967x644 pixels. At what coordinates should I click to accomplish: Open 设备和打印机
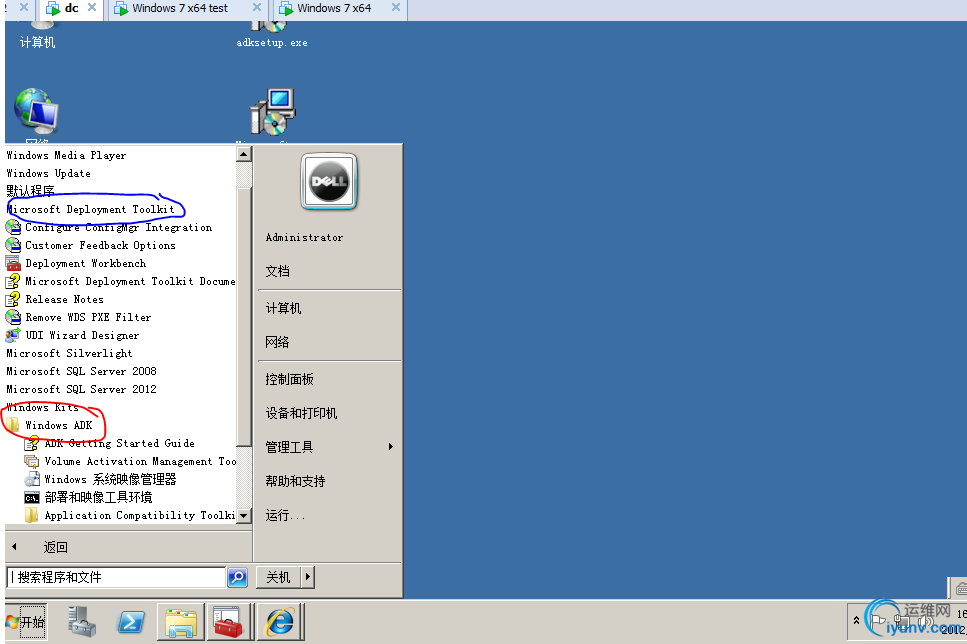click(x=301, y=413)
